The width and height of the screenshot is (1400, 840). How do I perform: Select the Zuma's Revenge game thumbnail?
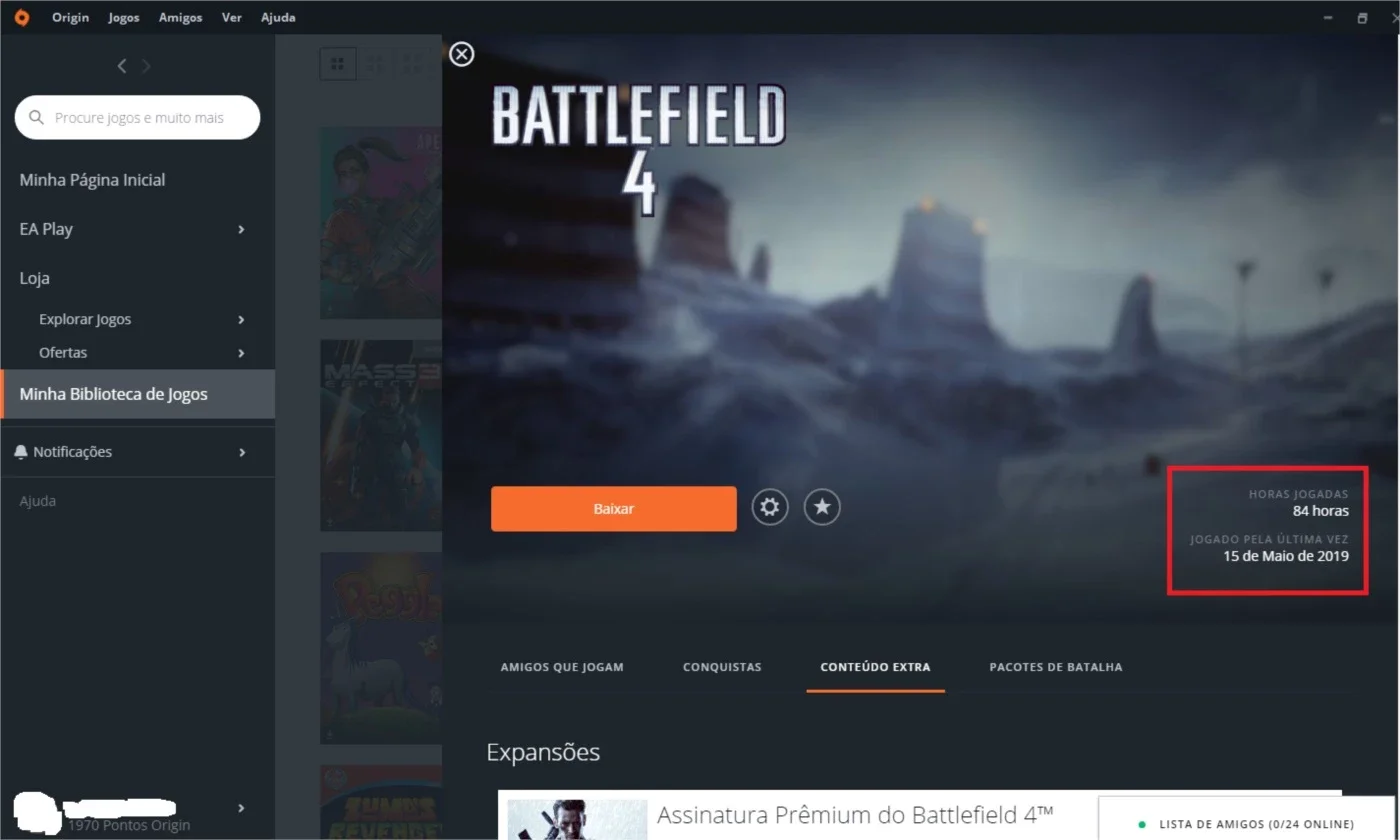click(x=381, y=802)
